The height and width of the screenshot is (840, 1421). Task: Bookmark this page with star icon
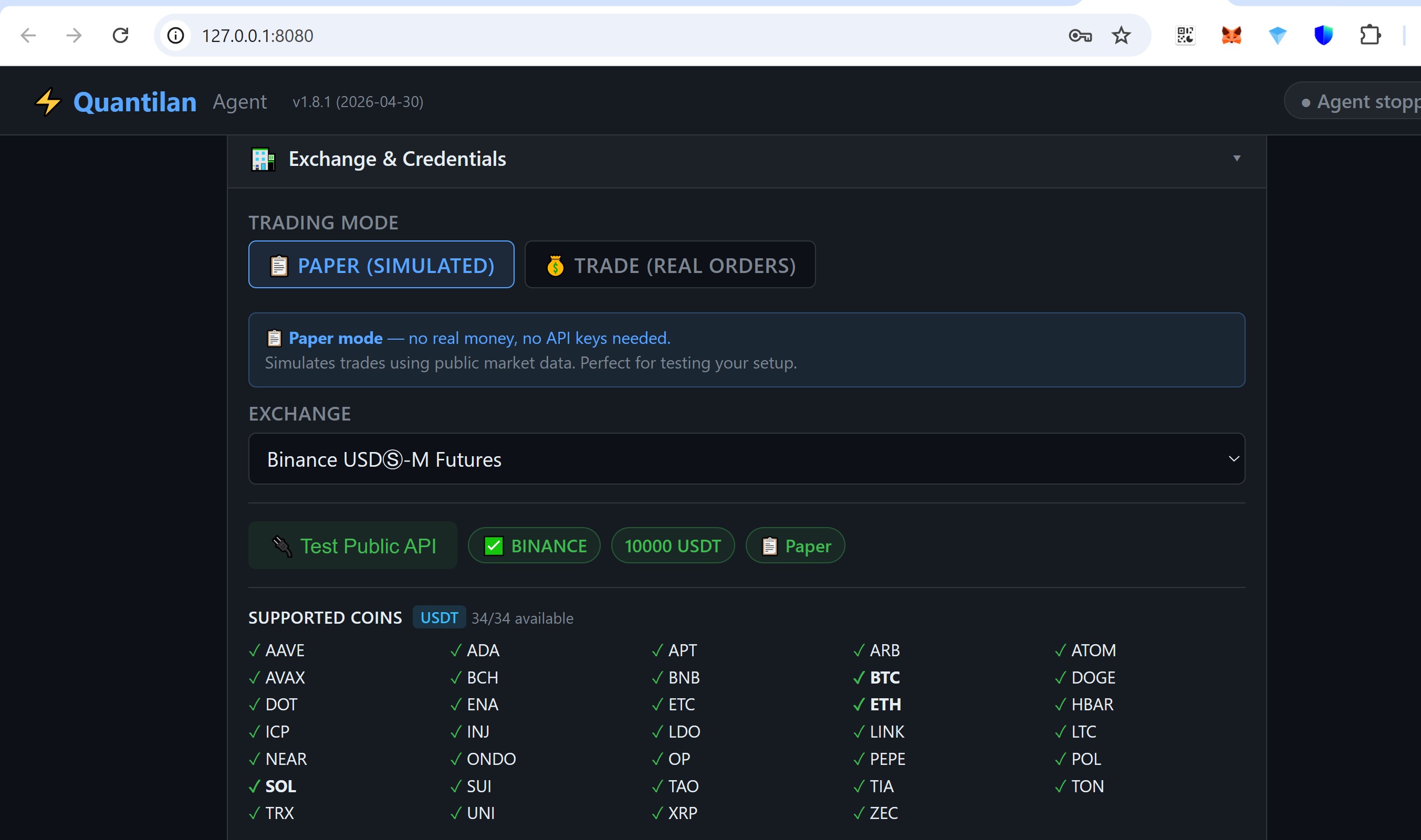(1121, 36)
